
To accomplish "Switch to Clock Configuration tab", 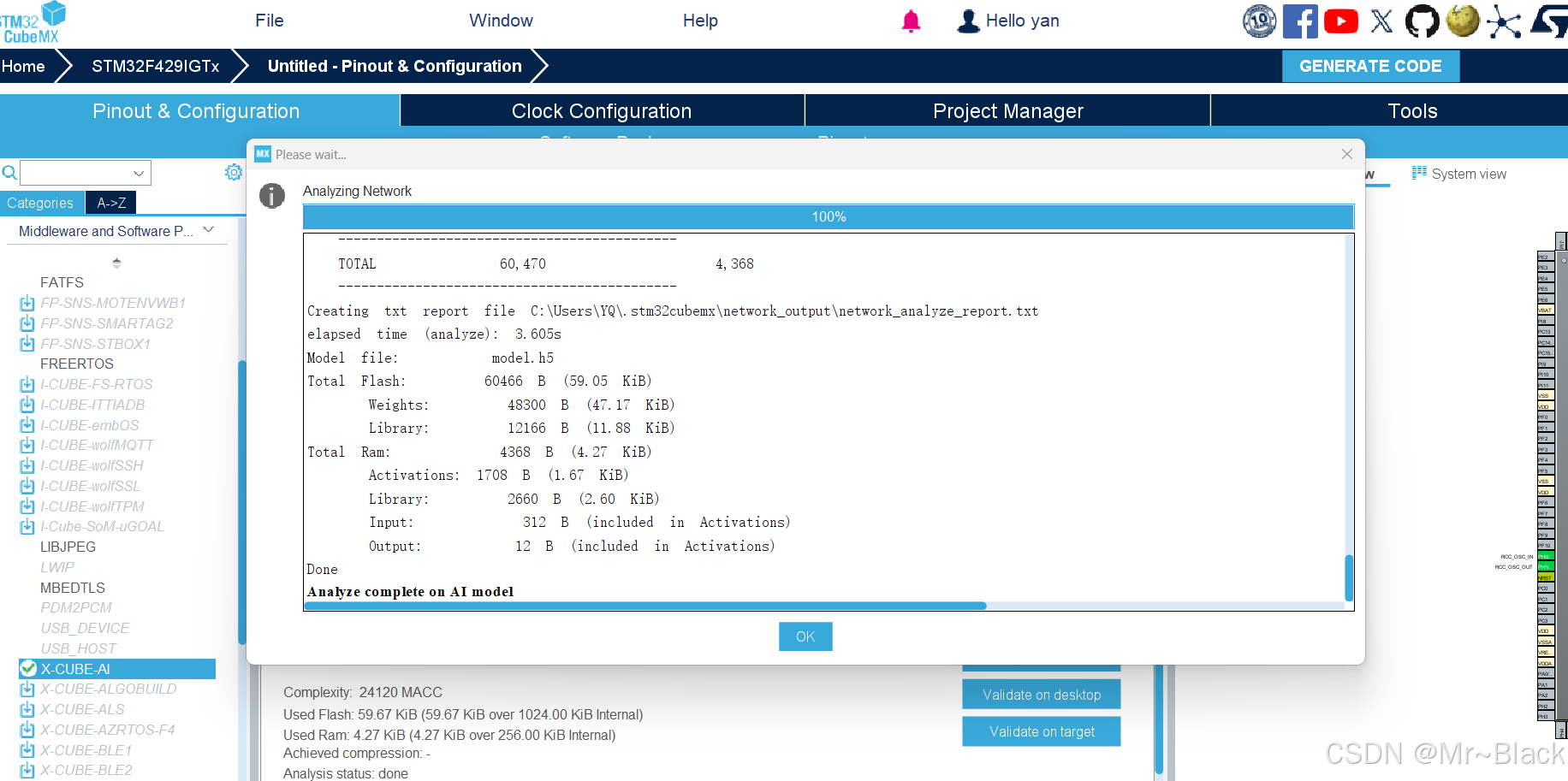I will [x=602, y=111].
